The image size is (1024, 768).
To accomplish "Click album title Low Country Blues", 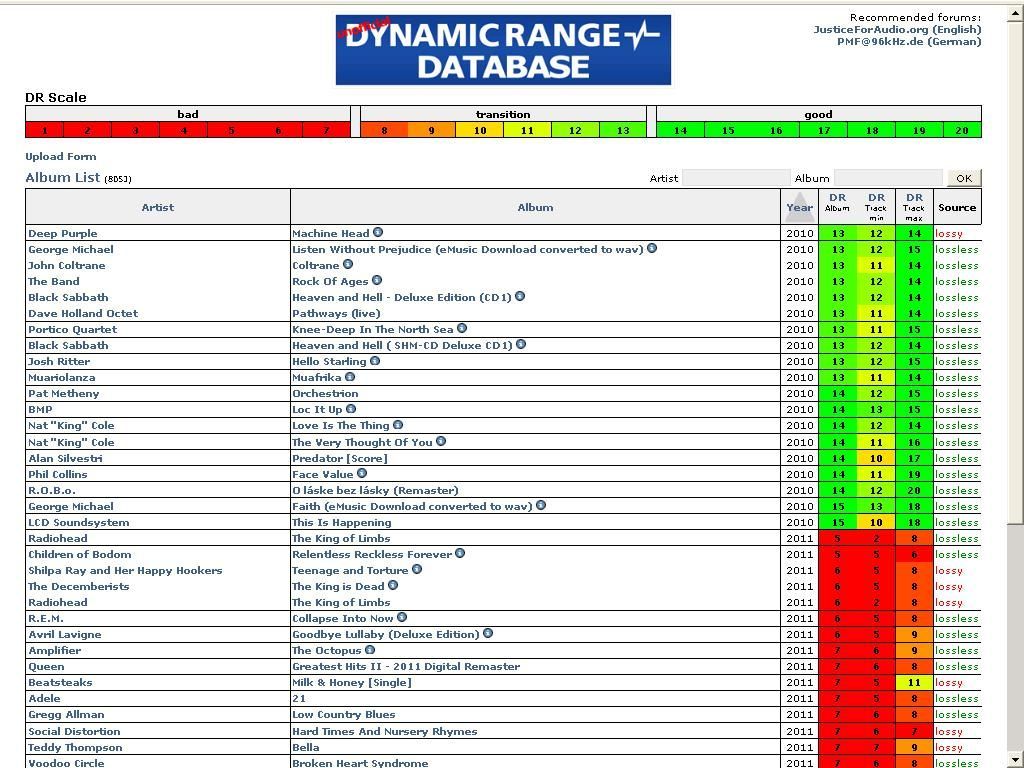I will click(x=344, y=714).
